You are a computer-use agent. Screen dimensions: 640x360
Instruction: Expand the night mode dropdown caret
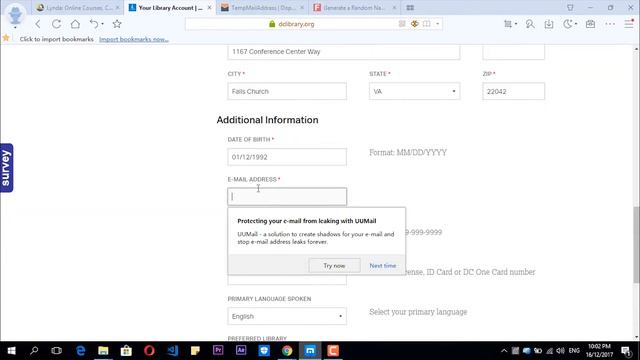576,24
